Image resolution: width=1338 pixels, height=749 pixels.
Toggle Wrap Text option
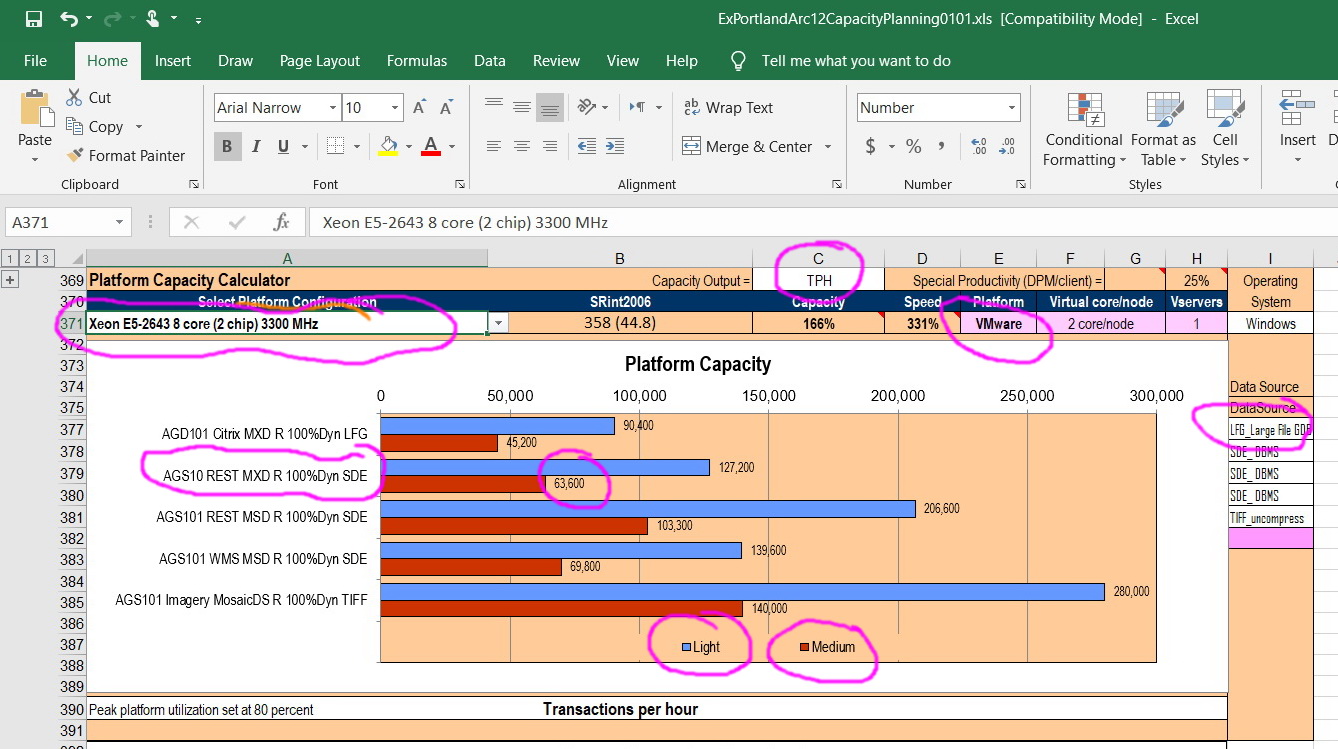[728, 108]
